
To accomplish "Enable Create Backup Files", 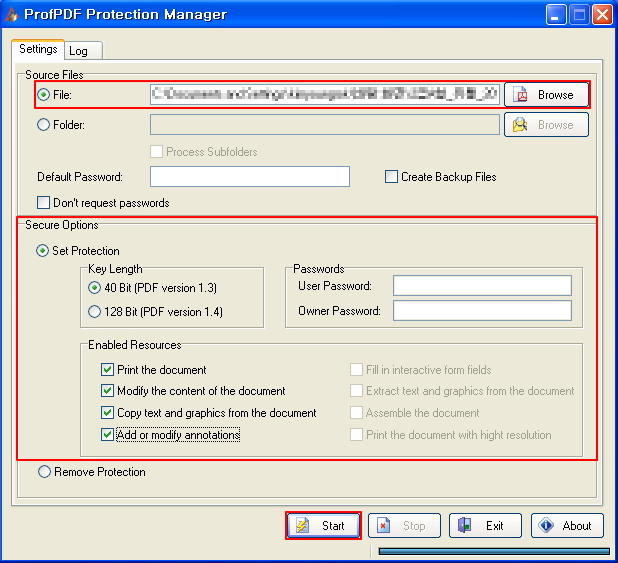I will point(391,177).
